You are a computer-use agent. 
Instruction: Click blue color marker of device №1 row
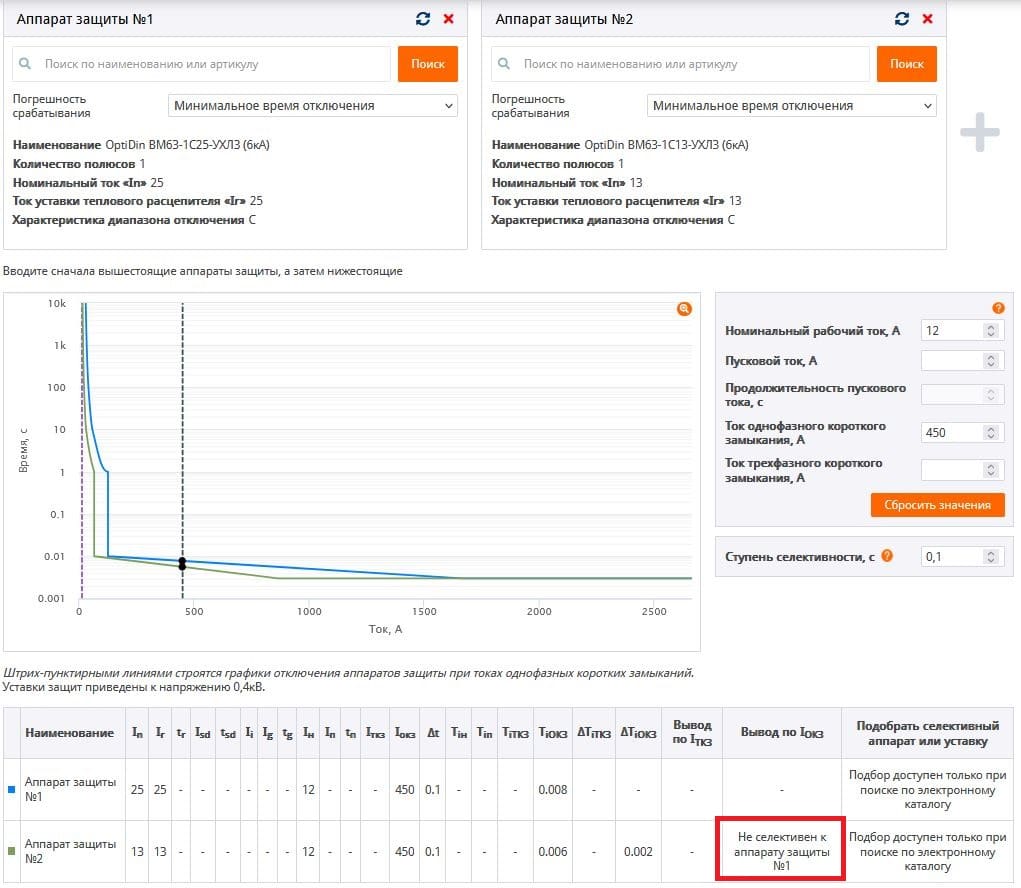tap(11, 789)
